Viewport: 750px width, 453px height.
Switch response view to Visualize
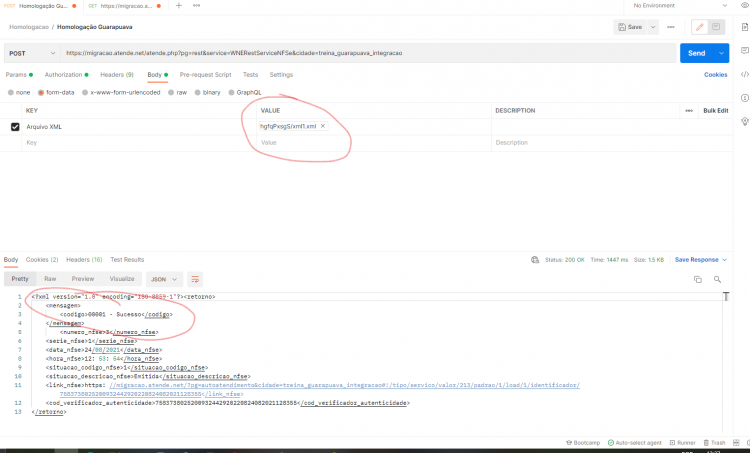tap(122, 279)
